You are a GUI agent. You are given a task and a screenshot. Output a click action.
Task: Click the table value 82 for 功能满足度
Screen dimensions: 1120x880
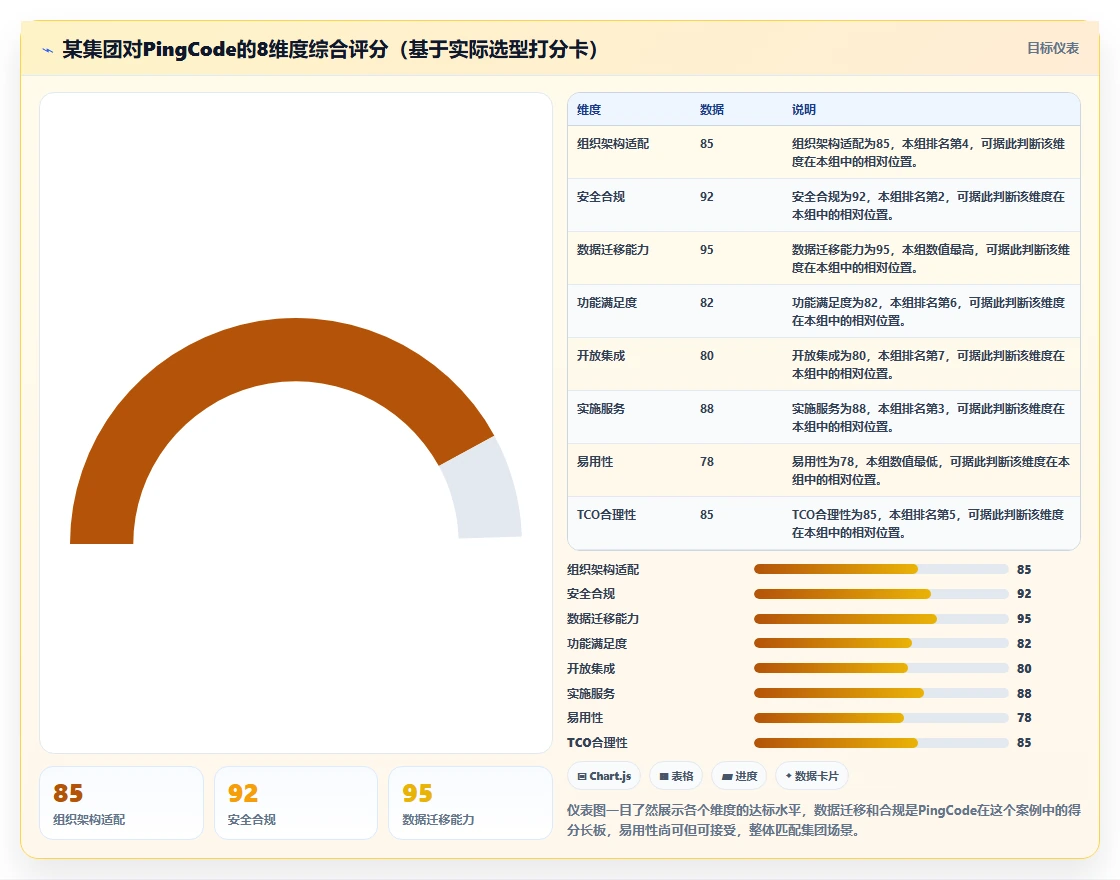[706, 302]
